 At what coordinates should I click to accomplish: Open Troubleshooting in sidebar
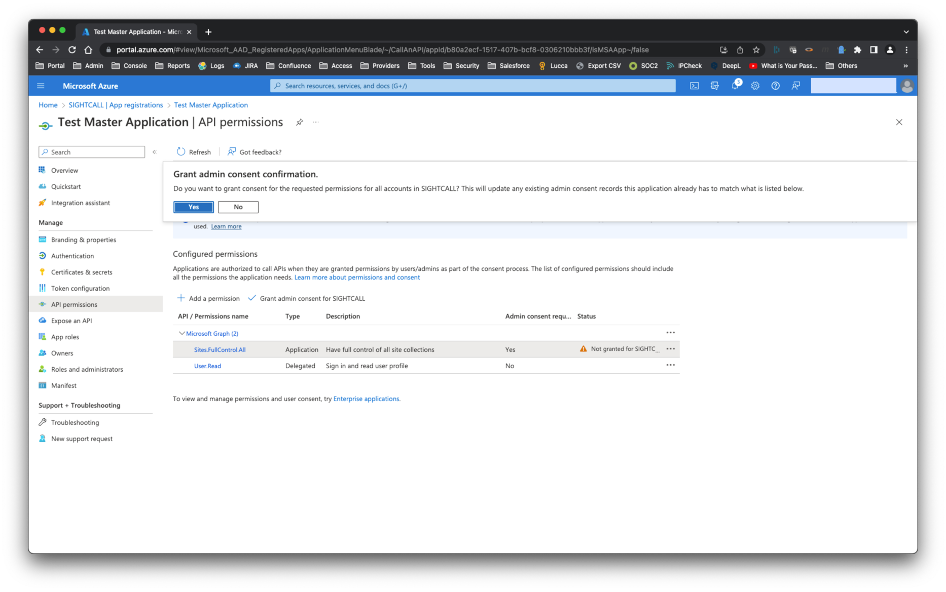pos(75,422)
